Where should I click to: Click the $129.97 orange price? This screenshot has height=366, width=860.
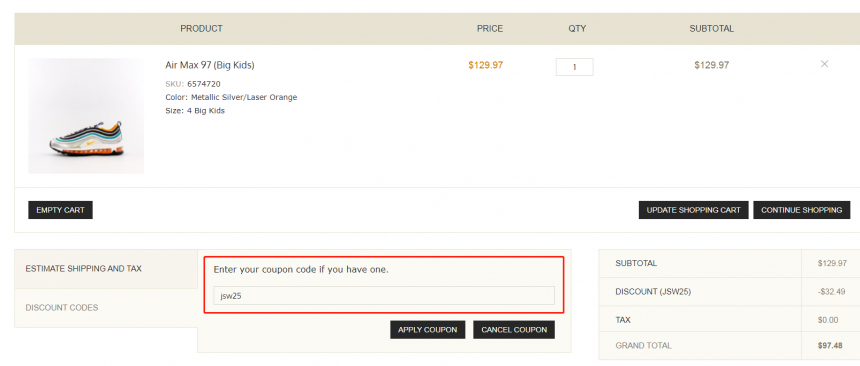(485, 65)
